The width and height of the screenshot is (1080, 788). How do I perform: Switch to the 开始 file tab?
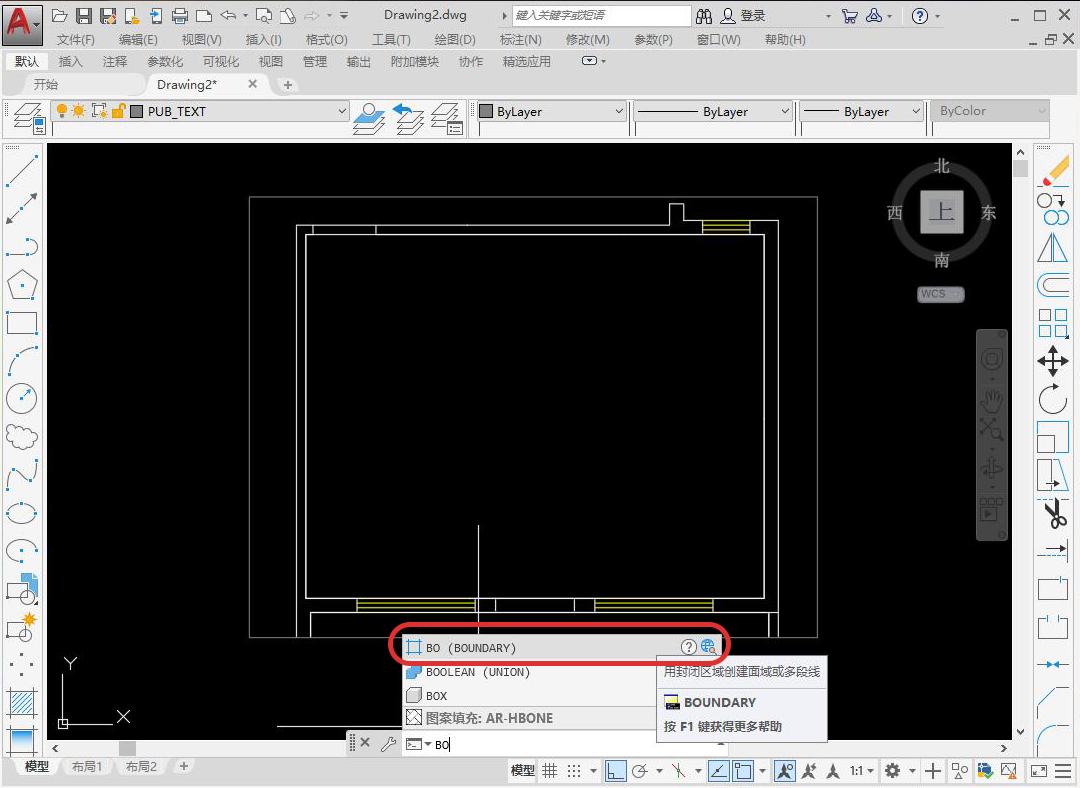click(46, 85)
